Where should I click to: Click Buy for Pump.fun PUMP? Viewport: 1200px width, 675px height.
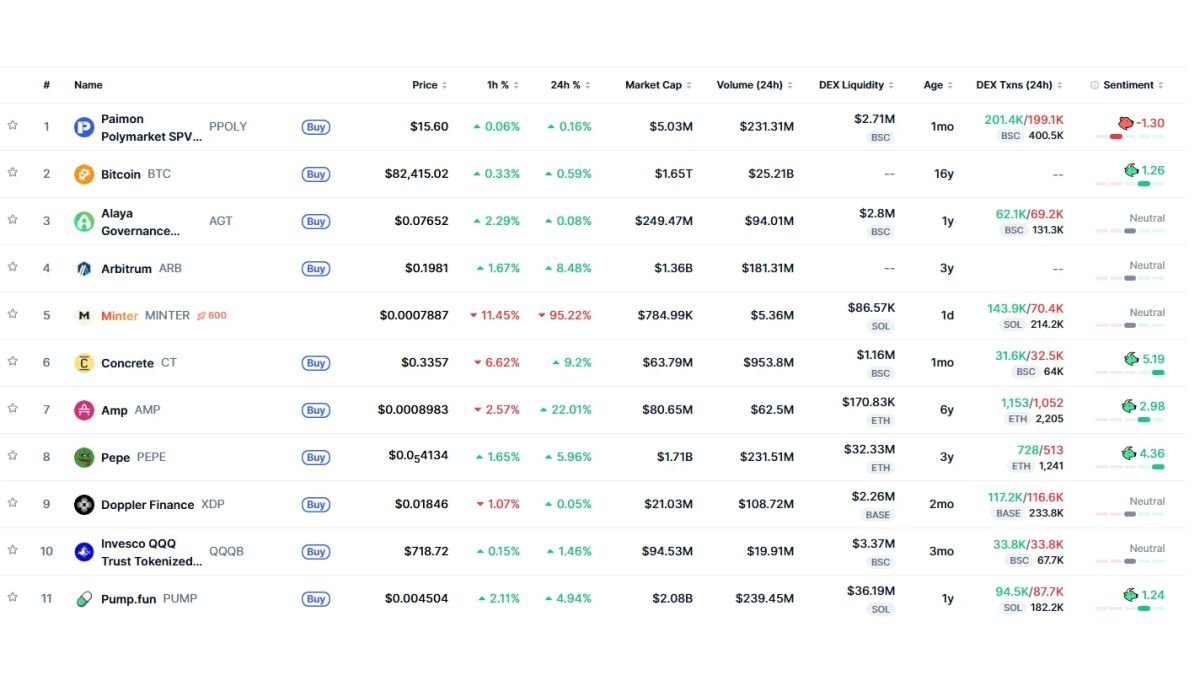[x=316, y=599]
